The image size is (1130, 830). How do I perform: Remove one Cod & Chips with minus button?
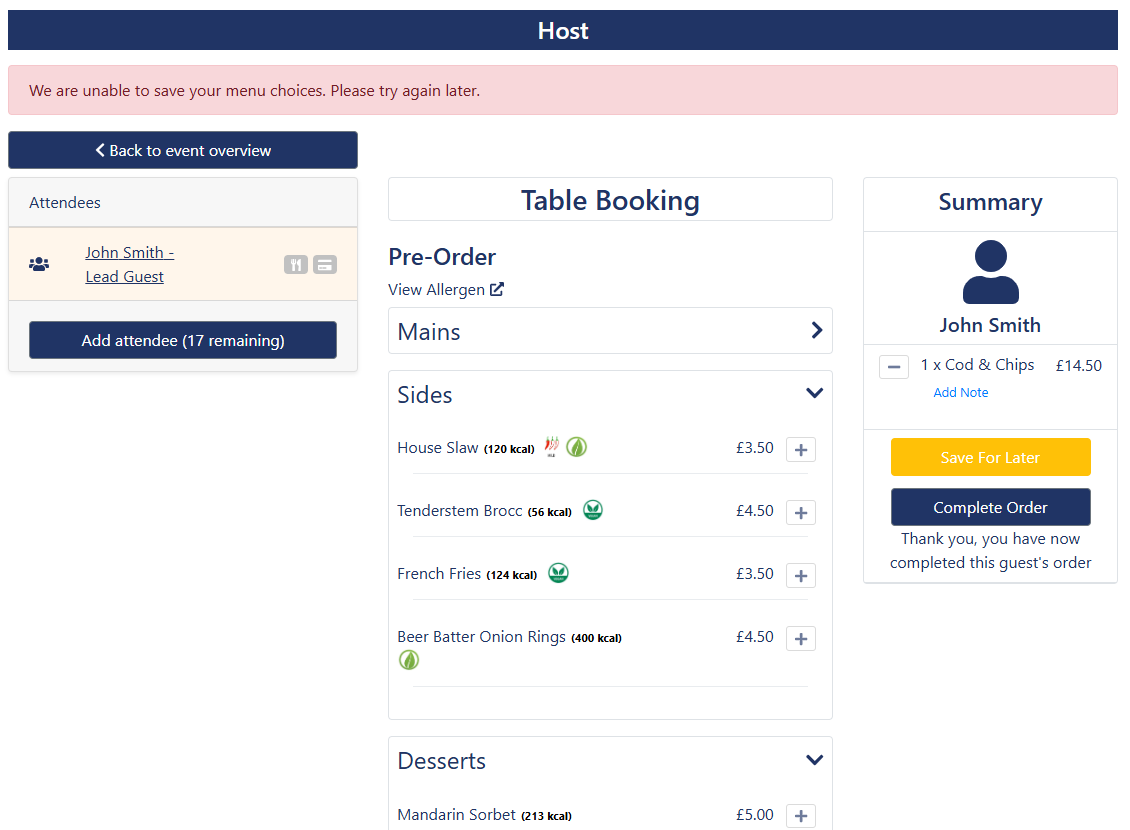pos(893,367)
